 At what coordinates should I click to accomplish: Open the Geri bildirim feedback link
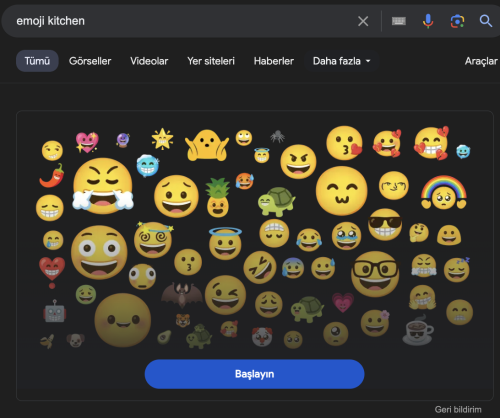(x=458, y=409)
